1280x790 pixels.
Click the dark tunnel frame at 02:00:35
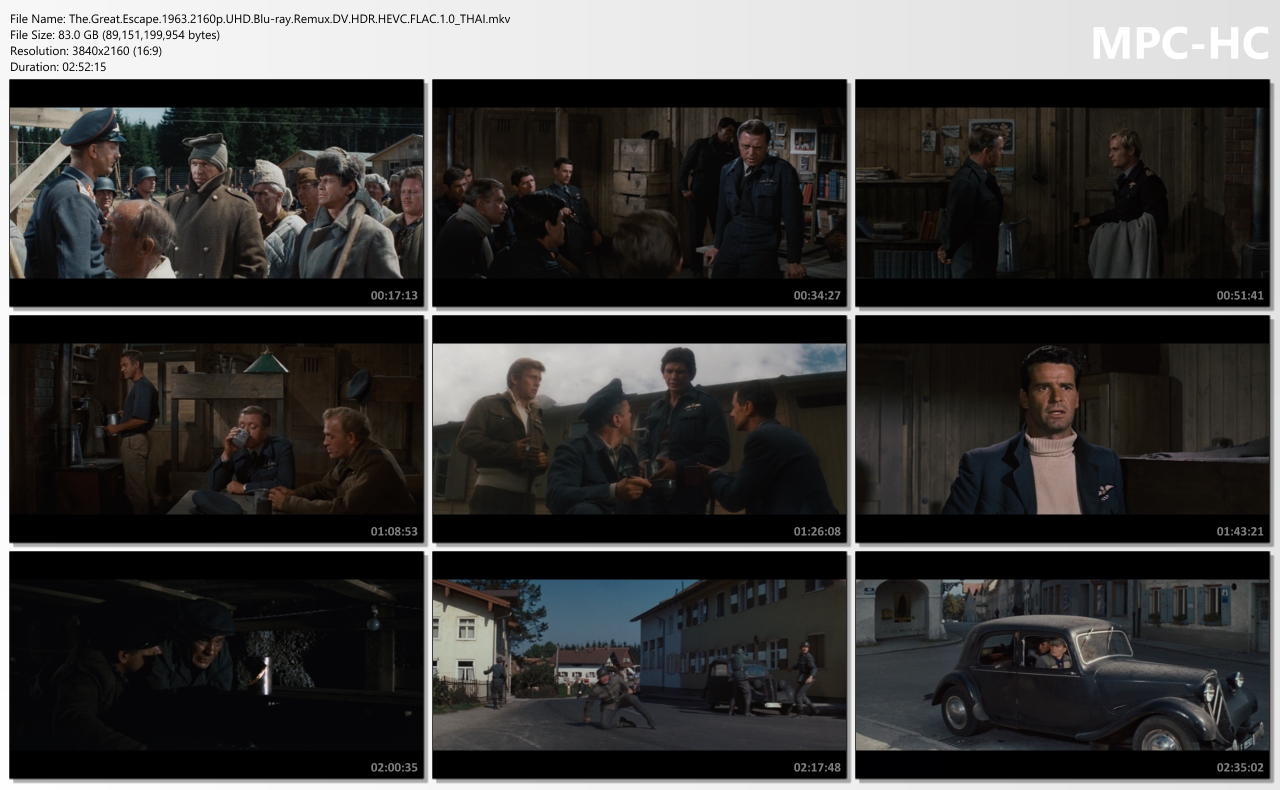point(216,664)
